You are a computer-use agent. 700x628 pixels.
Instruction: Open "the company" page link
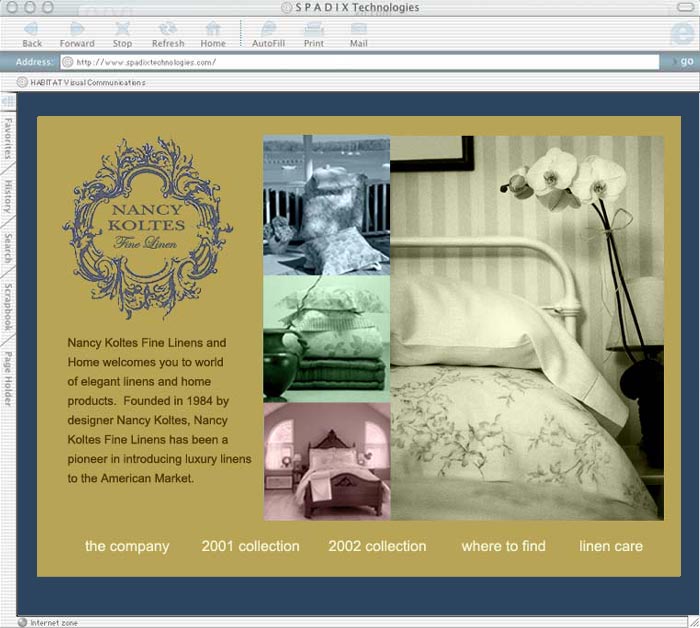[x=127, y=546]
